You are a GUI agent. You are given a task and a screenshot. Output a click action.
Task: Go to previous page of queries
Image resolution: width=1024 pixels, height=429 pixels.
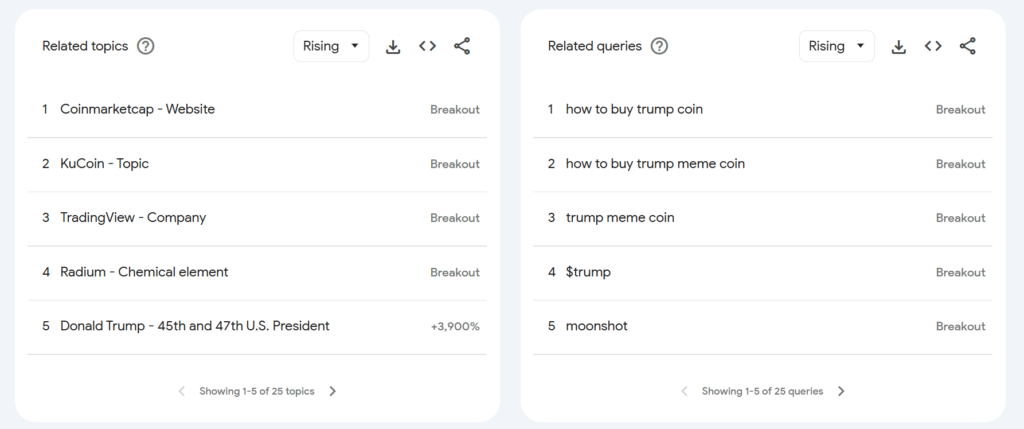click(x=684, y=391)
